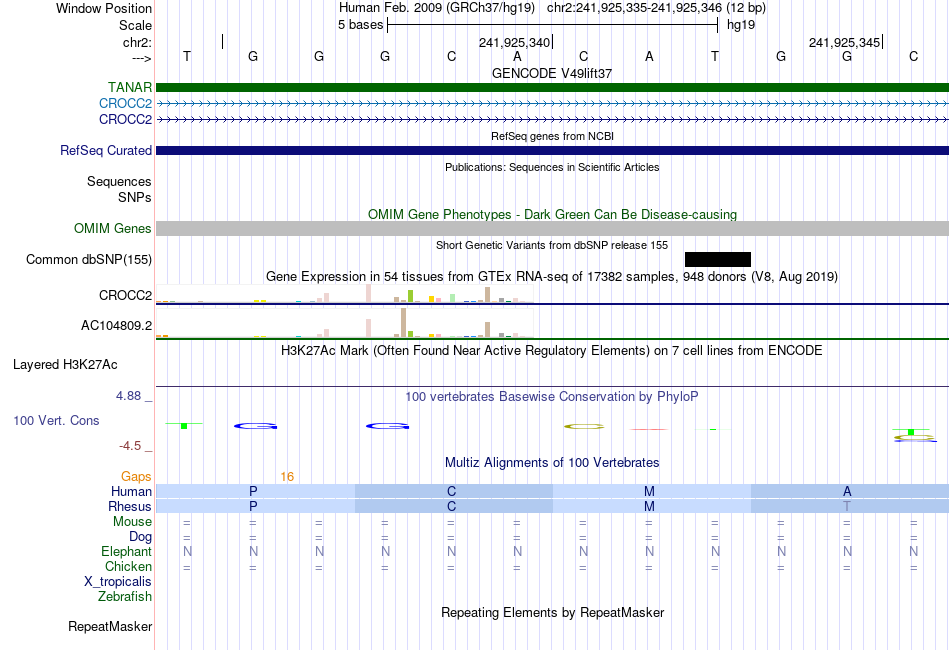The image size is (950, 650).
Task: Click Multiz Alignments of 100 Vertebrates title
Action: pyautogui.click(x=552, y=463)
